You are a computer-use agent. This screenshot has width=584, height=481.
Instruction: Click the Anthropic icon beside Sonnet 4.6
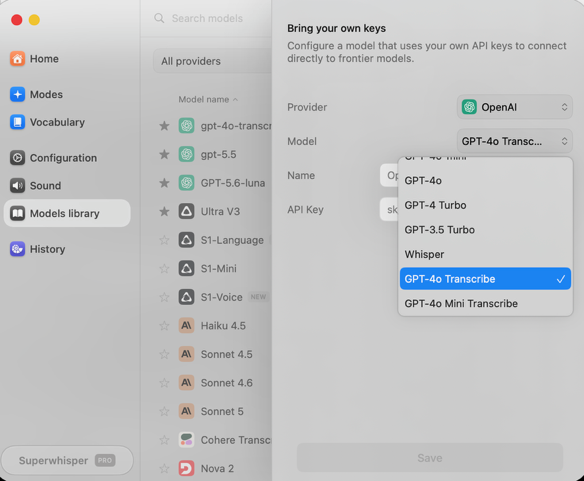point(186,383)
